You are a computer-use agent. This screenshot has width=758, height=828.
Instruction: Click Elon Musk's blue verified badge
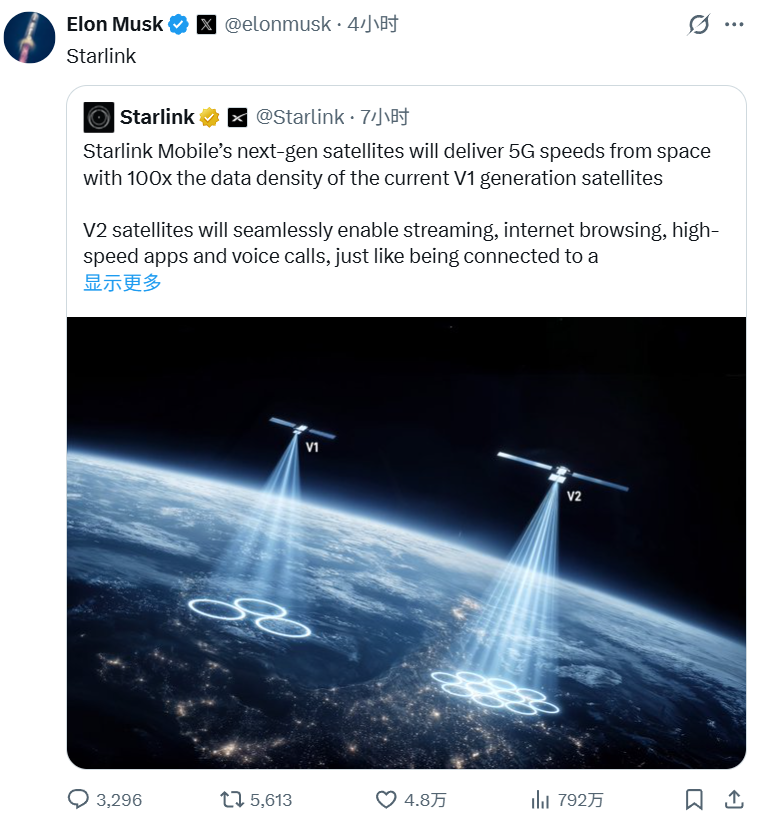tap(178, 25)
